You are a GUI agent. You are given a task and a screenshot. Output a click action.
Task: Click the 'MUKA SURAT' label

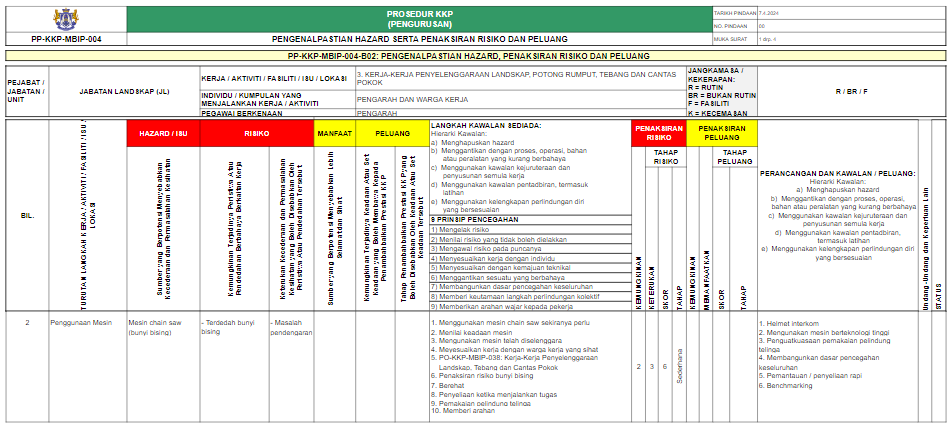pyautogui.click(x=728, y=39)
